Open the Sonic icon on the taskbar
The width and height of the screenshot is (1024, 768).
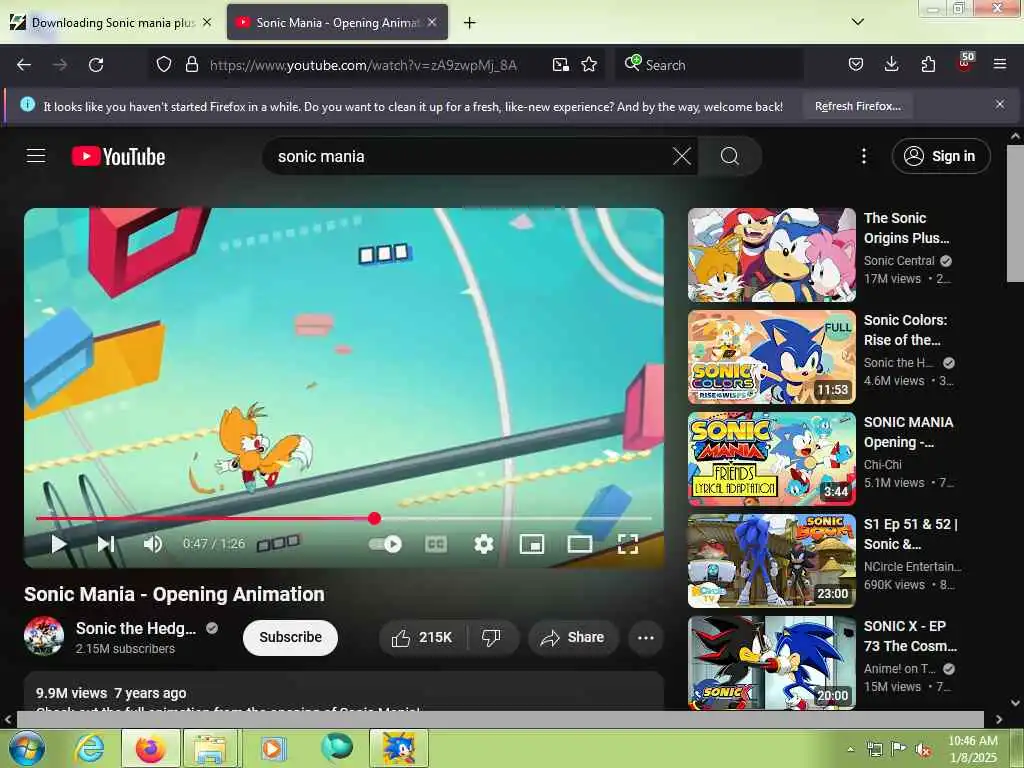click(398, 748)
